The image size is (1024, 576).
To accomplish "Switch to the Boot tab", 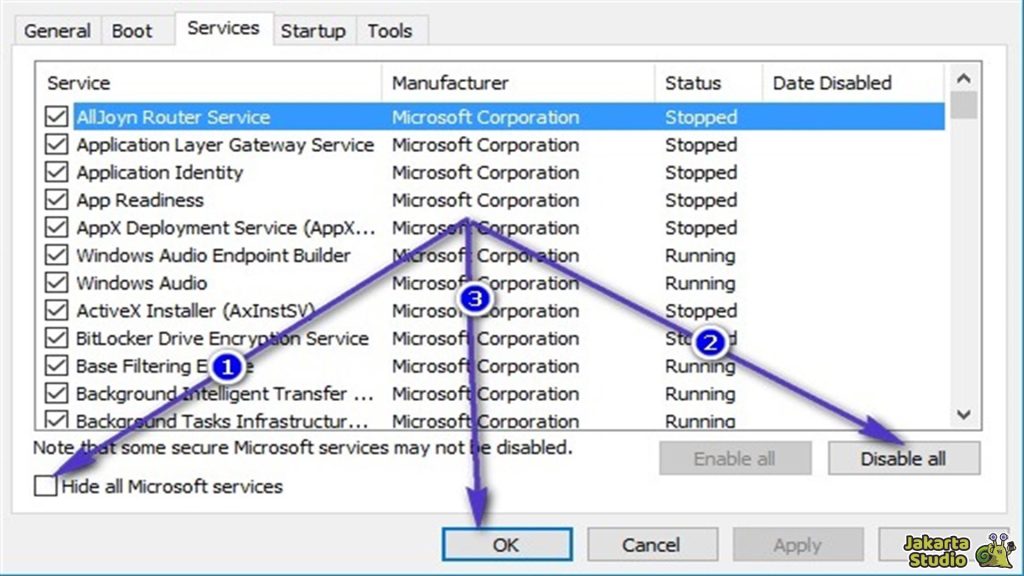I will click(133, 31).
